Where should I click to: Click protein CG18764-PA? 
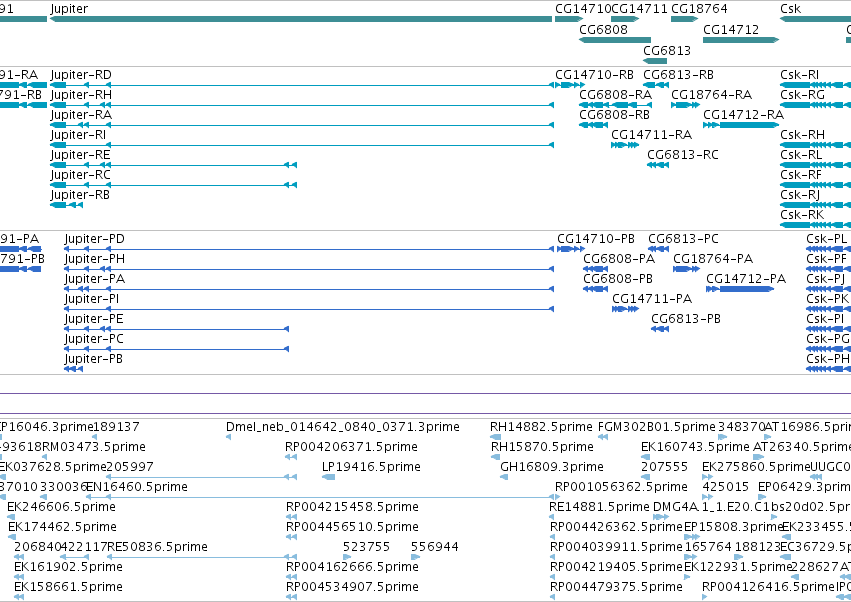(x=687, y=269)
